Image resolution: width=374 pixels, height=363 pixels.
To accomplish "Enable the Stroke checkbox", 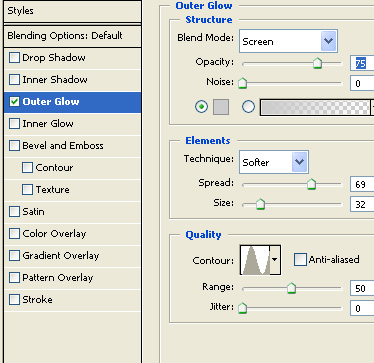I will [14, 299].
